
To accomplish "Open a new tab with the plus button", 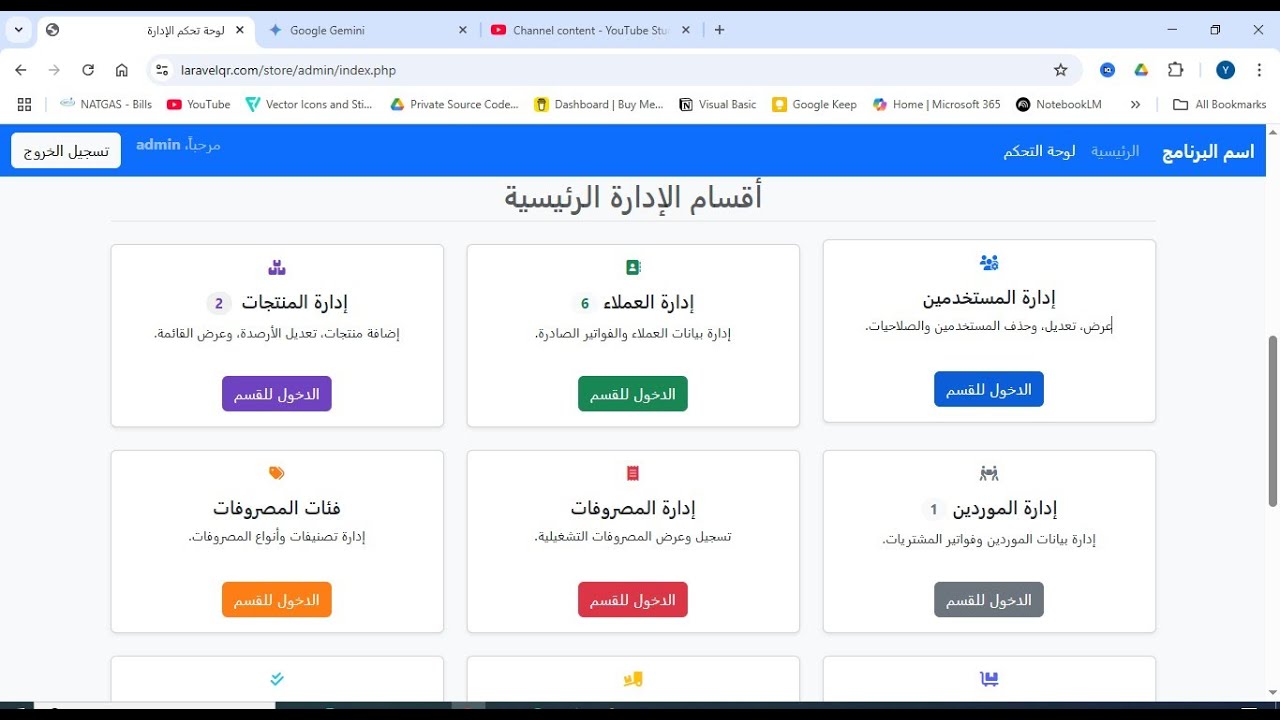I will (x=719, y=30).
